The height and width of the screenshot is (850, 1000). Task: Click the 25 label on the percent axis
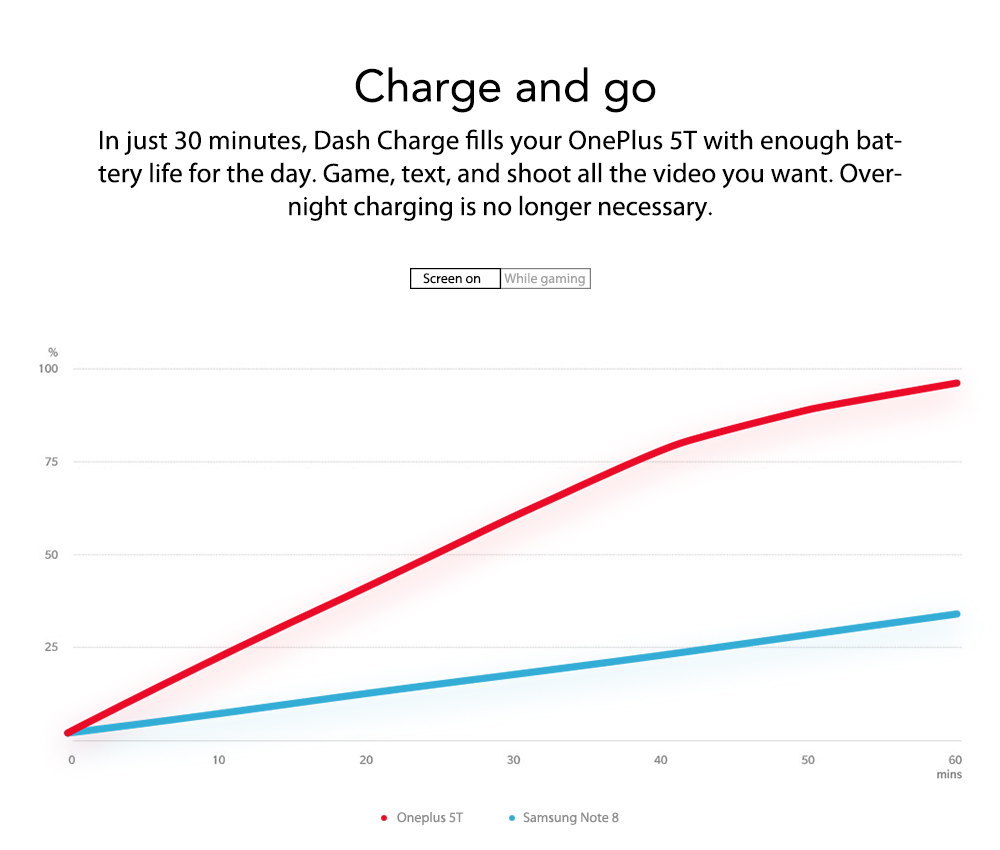coord(50,647)
